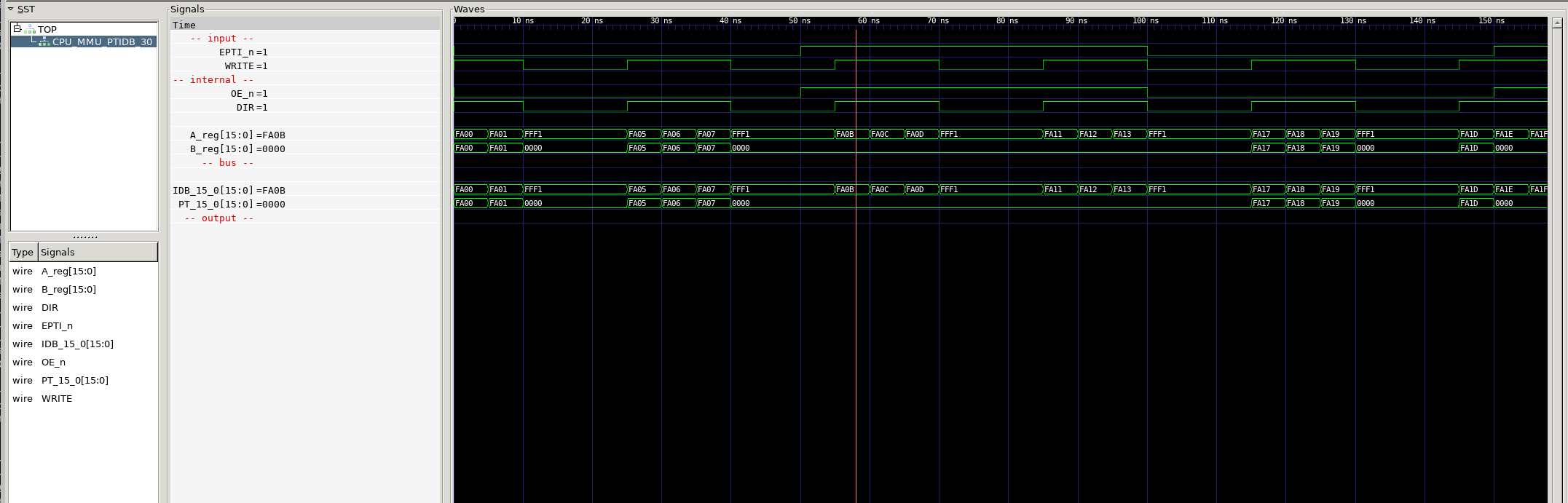Viewport: 1568px width, 503px height.
Task: Select OE_n =1 in the Signals panel
Action: tap(305, 94)
